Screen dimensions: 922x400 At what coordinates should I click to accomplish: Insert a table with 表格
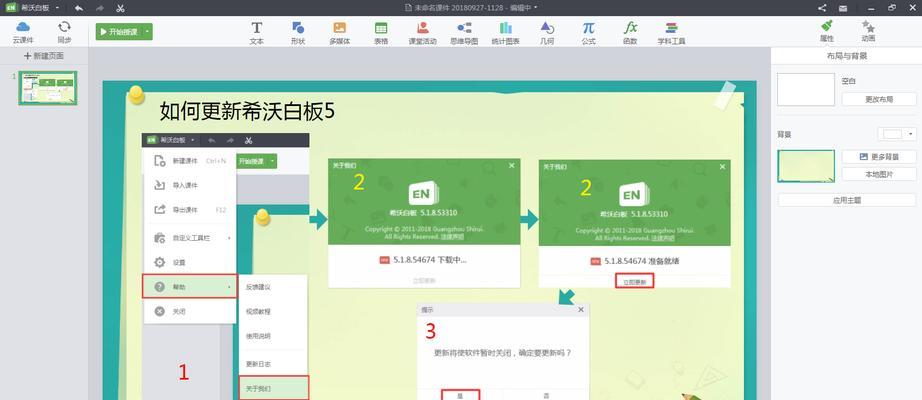(381, 33)
